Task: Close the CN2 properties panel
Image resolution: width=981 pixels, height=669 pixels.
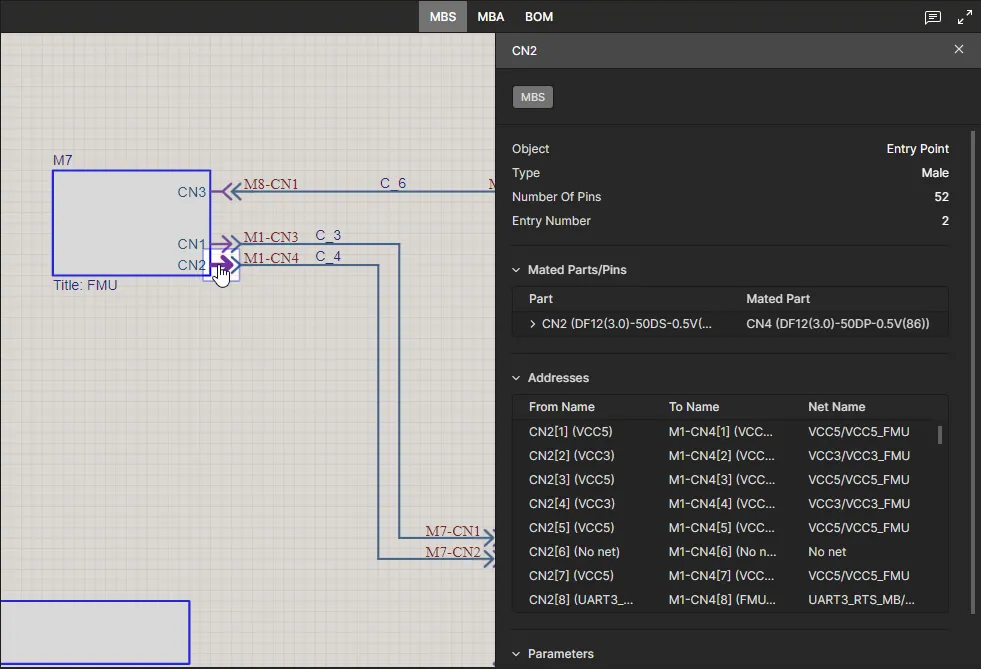Action: point(958,49)
